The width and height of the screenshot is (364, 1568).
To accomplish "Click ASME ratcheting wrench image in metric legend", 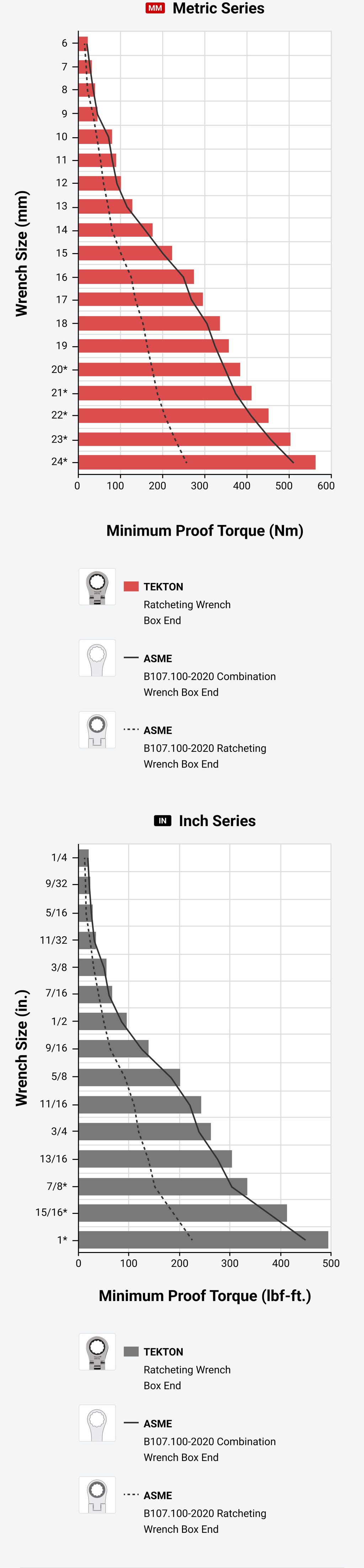I will (x=97, y=731).
